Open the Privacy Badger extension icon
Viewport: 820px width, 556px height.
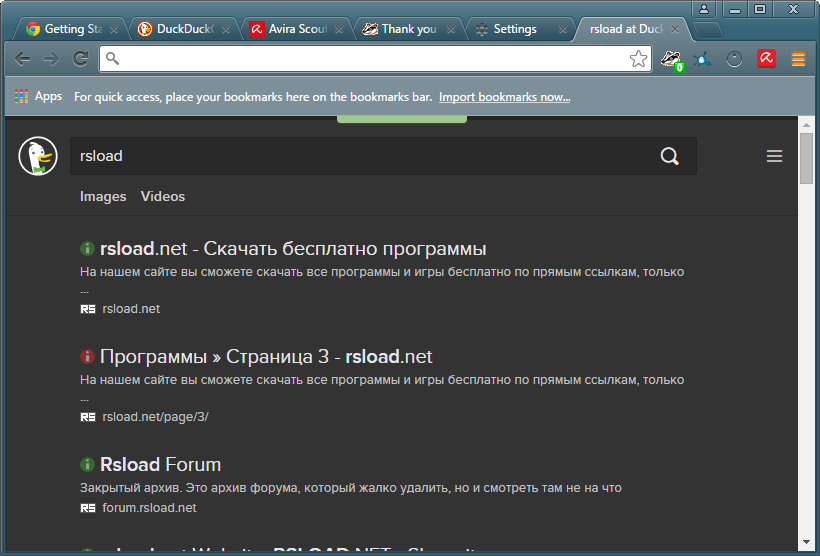671,60
